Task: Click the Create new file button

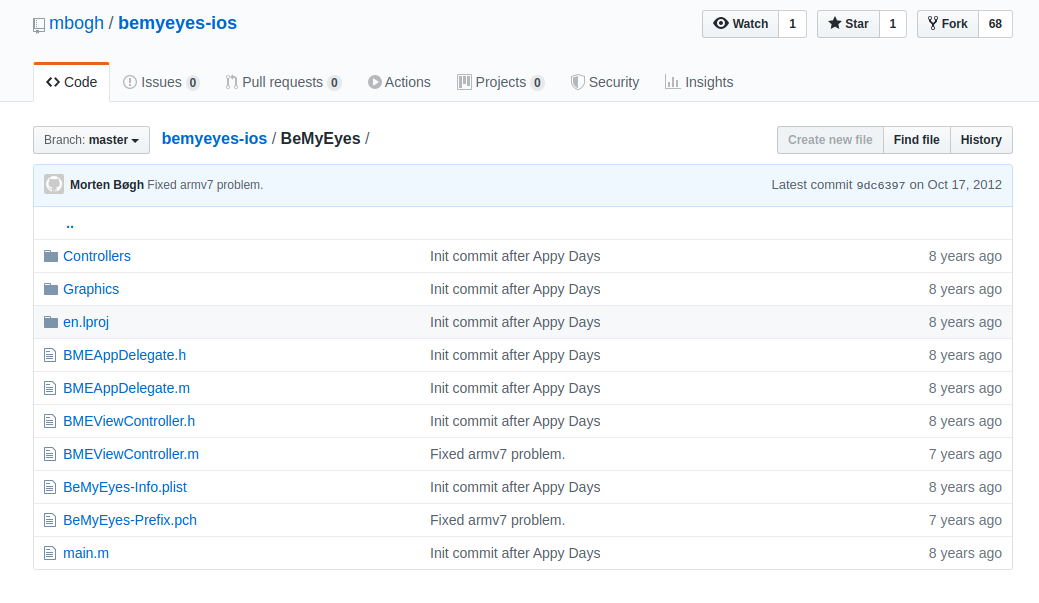Action: pyautogui.click(x=830, y=140)
